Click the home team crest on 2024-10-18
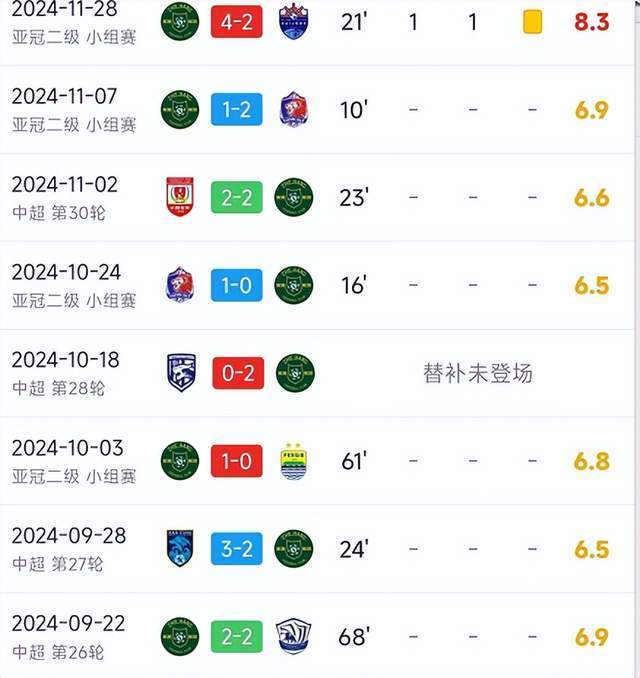This screenshot has height=678, width=640. click(x=180, y=373)
